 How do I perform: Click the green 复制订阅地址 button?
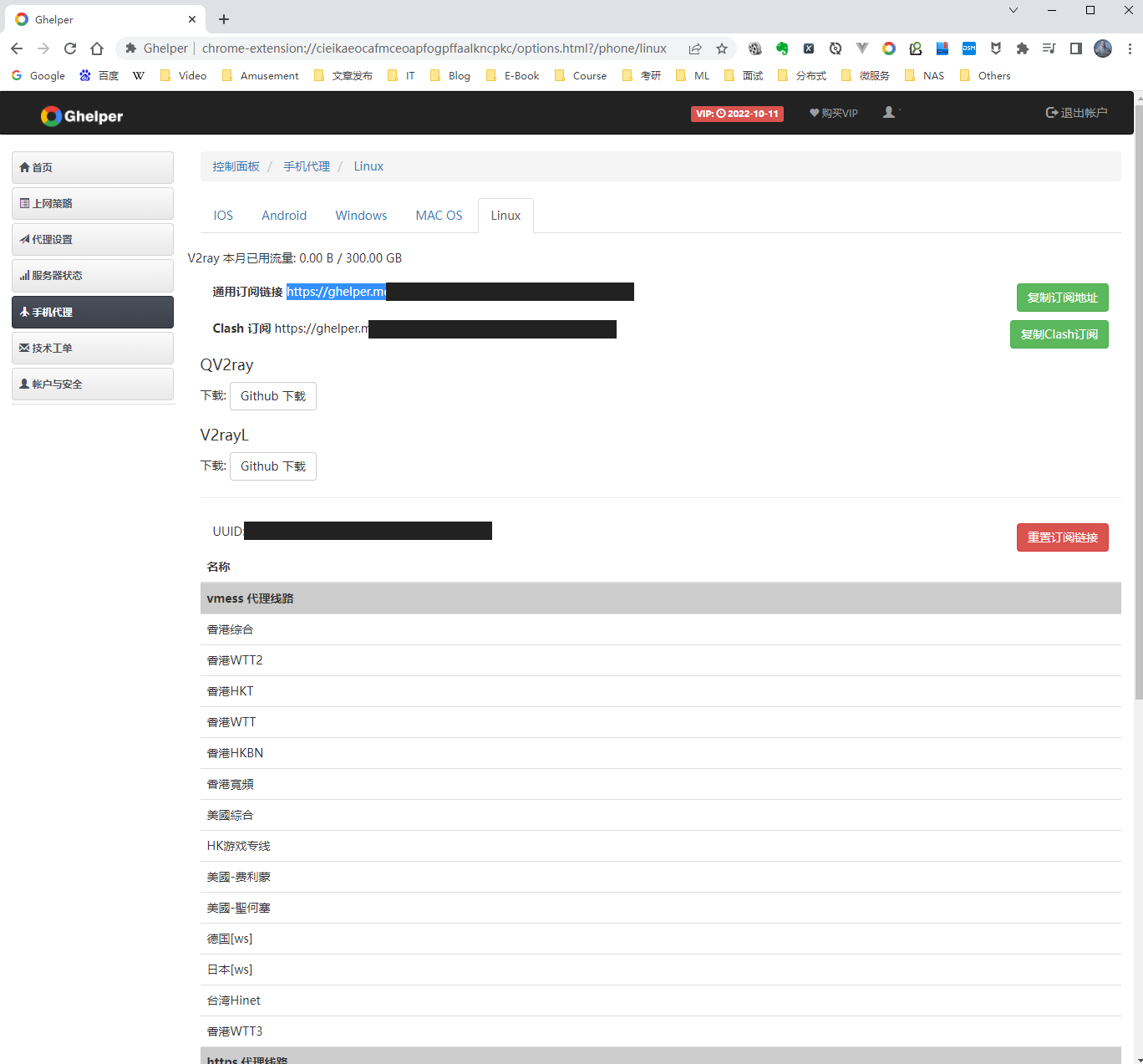pos(1062,298)
